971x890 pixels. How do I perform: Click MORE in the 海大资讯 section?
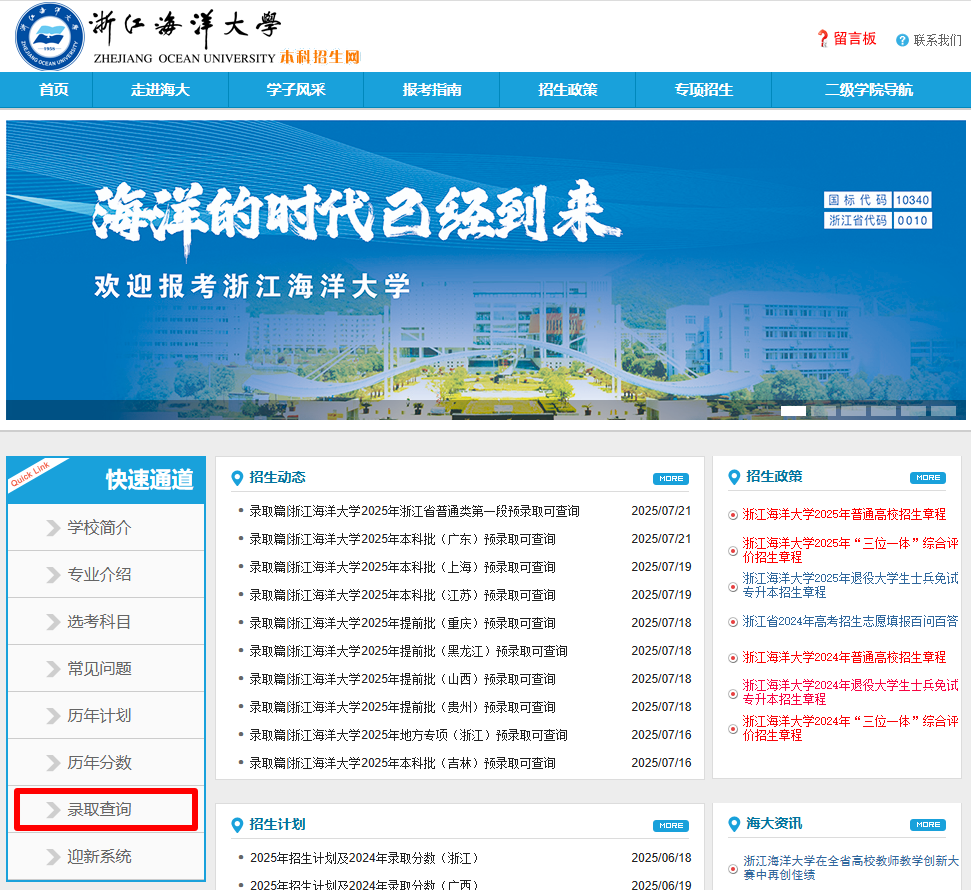point(928,824)
